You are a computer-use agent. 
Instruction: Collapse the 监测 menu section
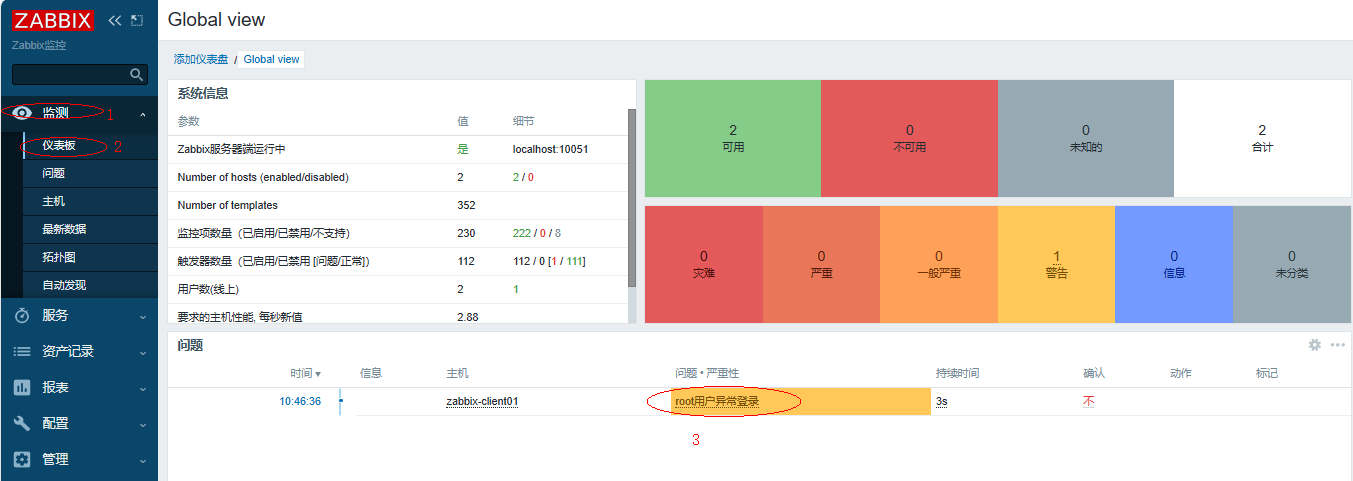pos(142,114)
